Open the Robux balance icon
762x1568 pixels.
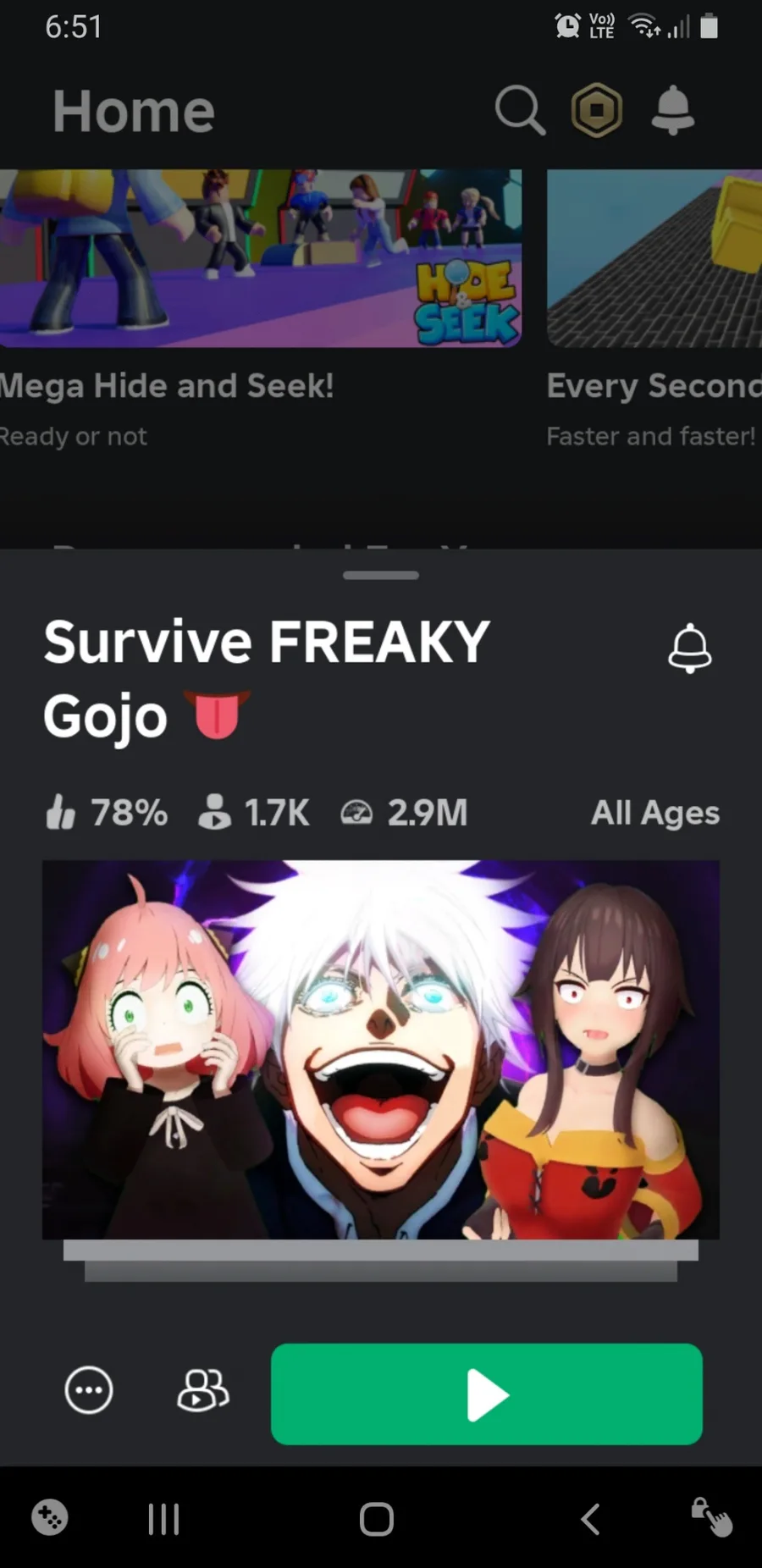597,110
